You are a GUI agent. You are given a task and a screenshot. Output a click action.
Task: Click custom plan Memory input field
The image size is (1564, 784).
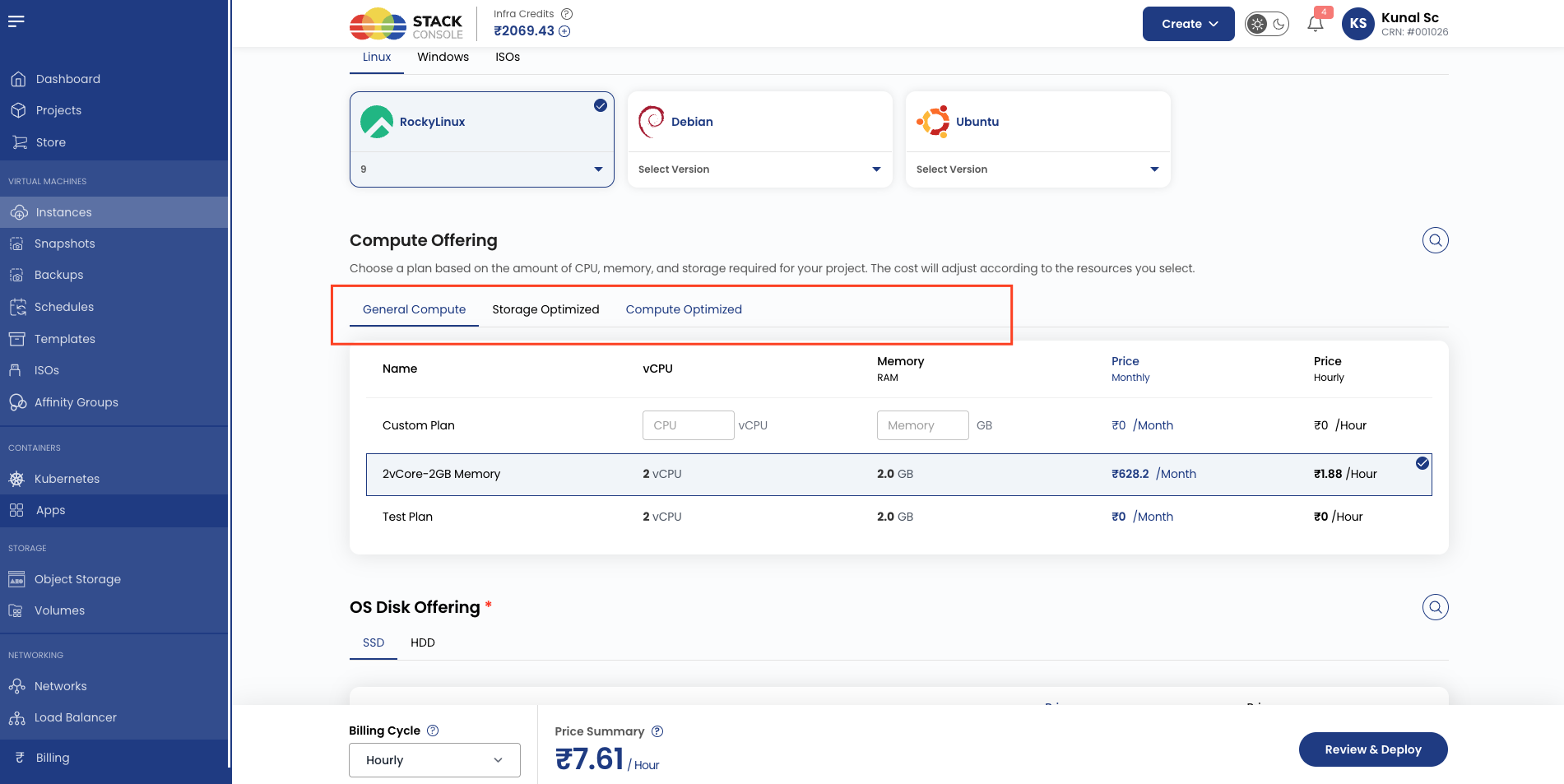coord(923,425)
